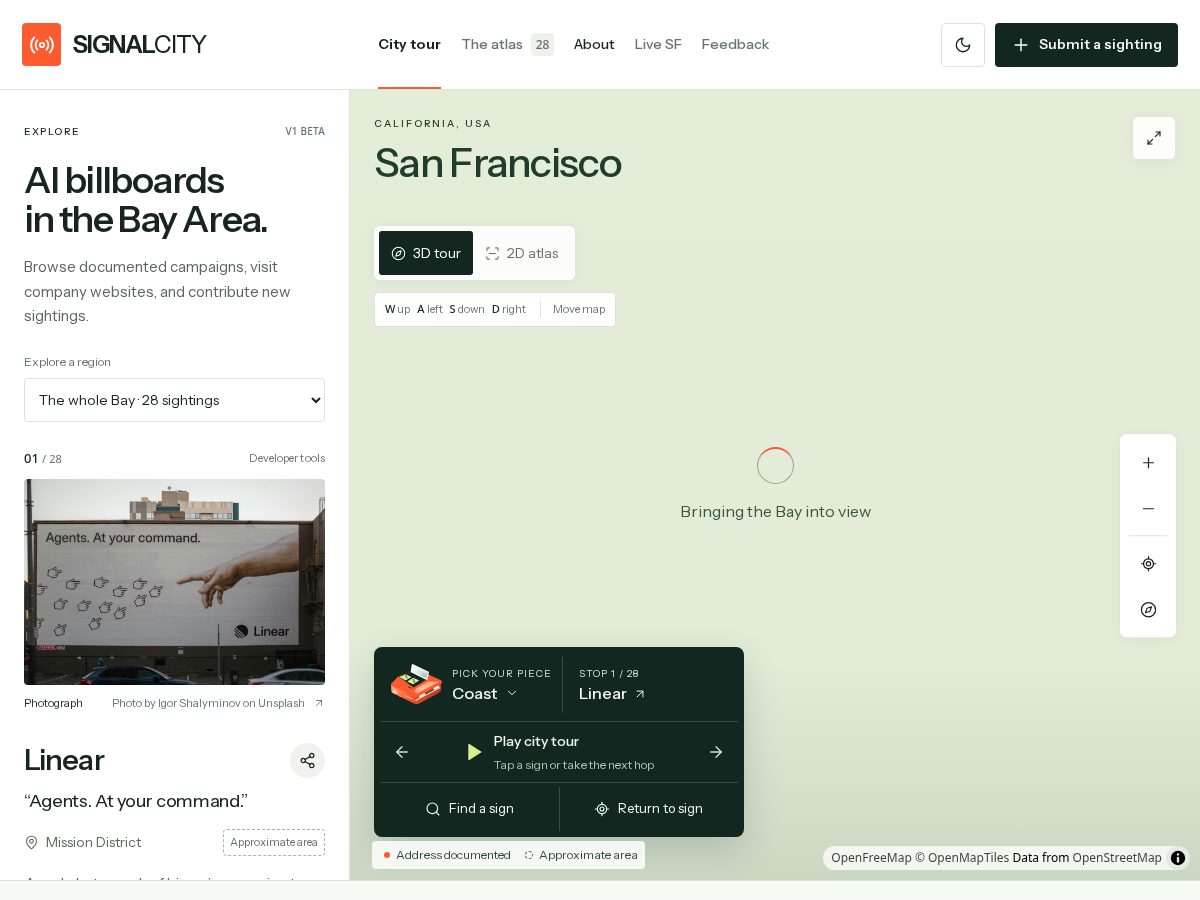Open Igor Shalyminov Unsplash photo credit
This screenshot has width=1200, height=900.
pos(218,703)
